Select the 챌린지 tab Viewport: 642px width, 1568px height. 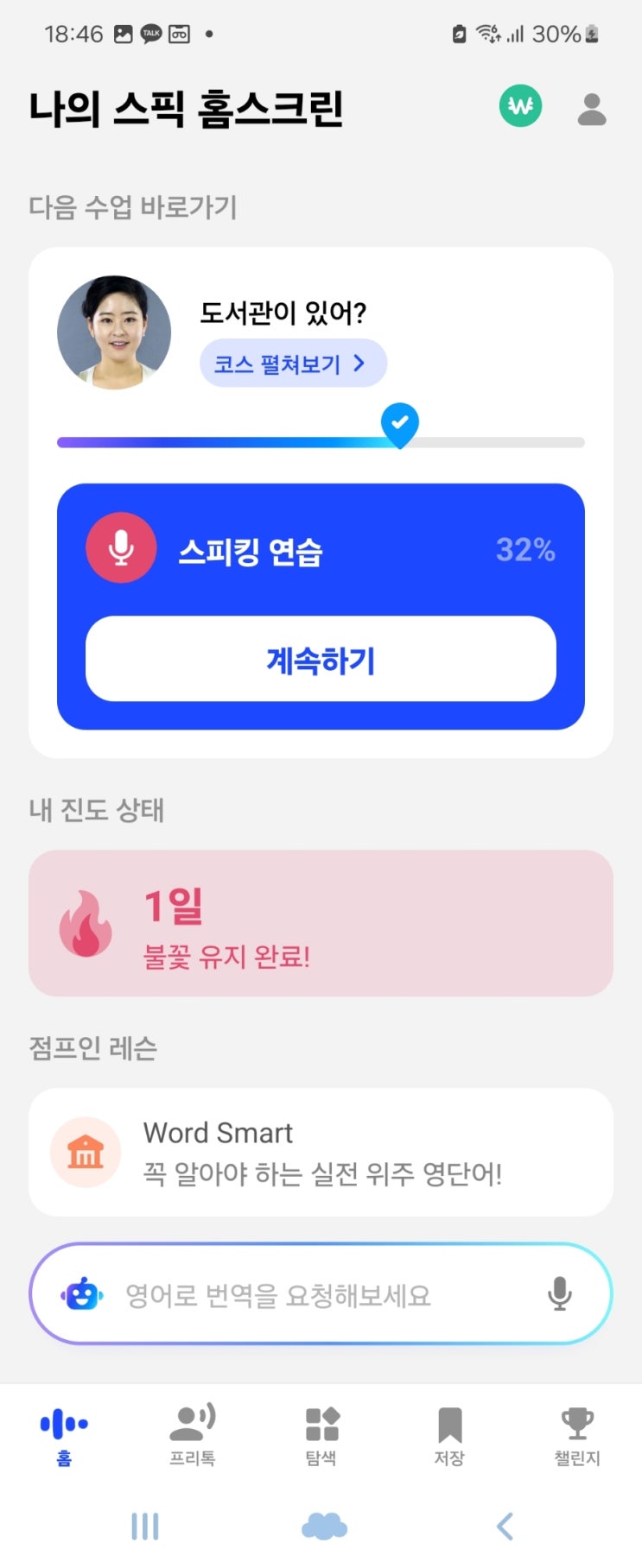point(576,1435)
